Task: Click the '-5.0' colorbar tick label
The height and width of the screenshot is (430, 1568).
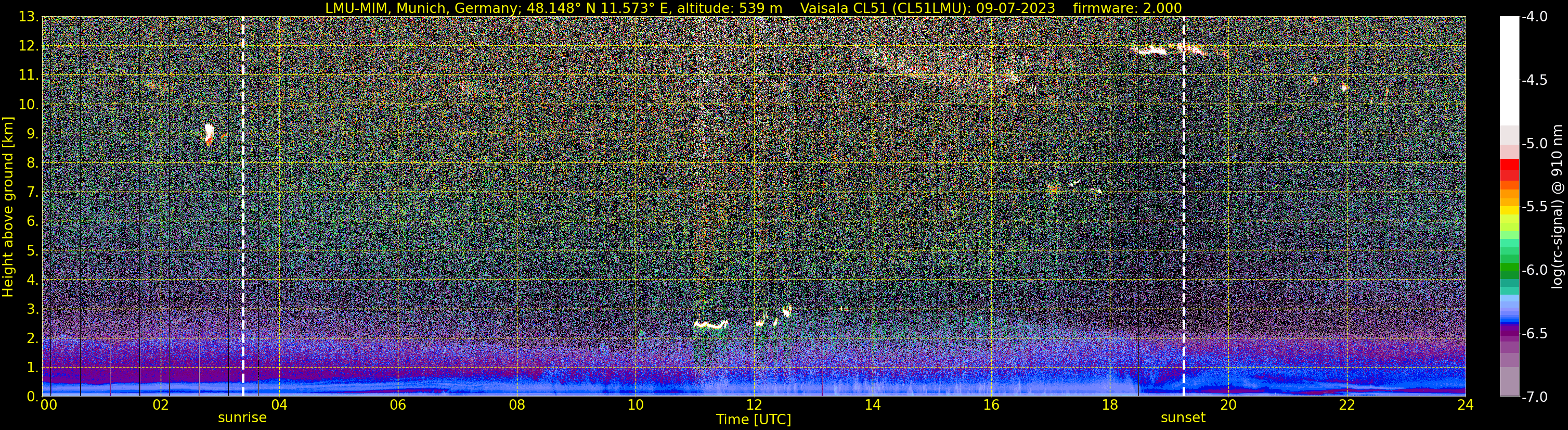Action: (x=1534, y=144)
